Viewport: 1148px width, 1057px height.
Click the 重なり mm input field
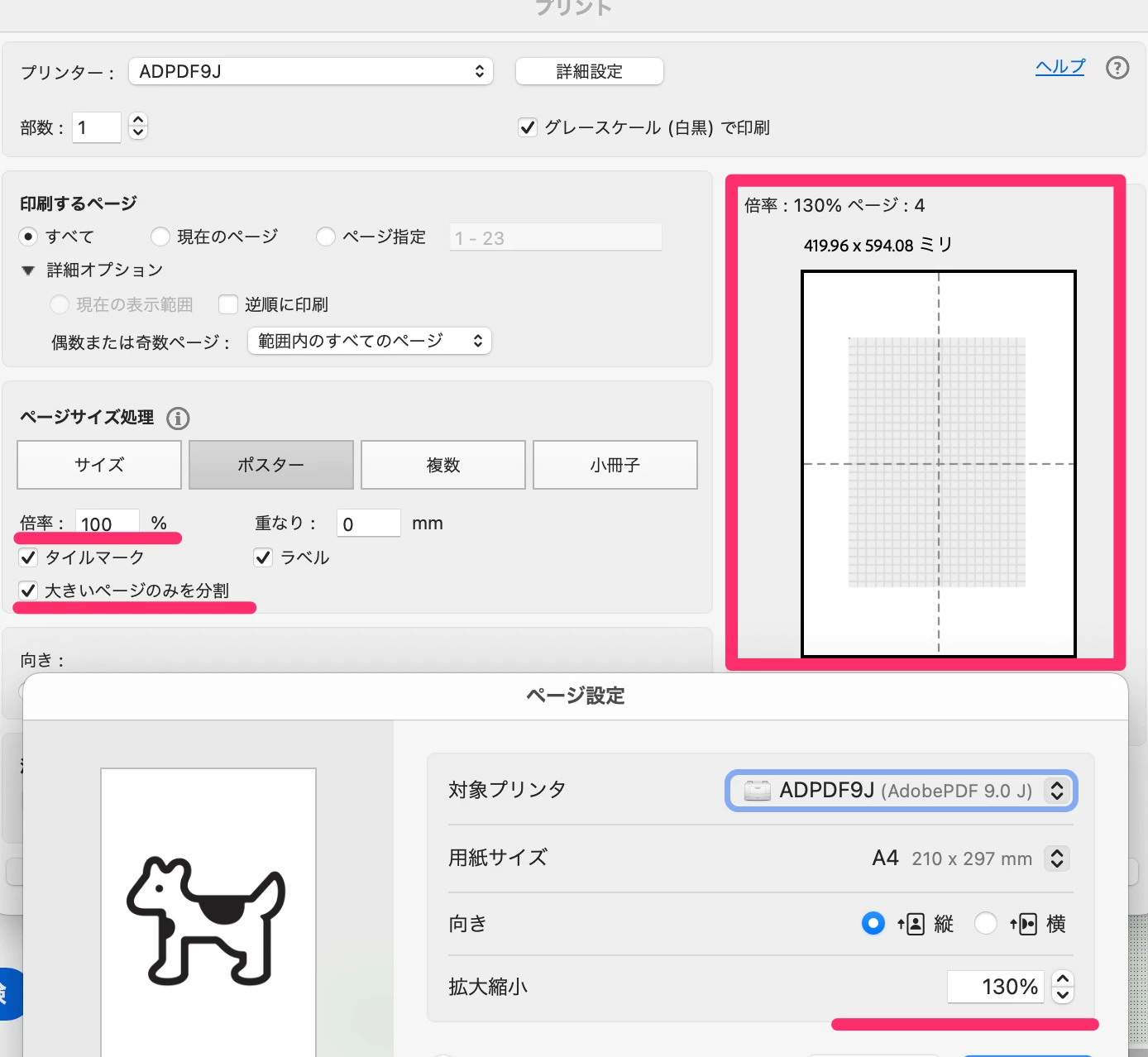point(369,523)
